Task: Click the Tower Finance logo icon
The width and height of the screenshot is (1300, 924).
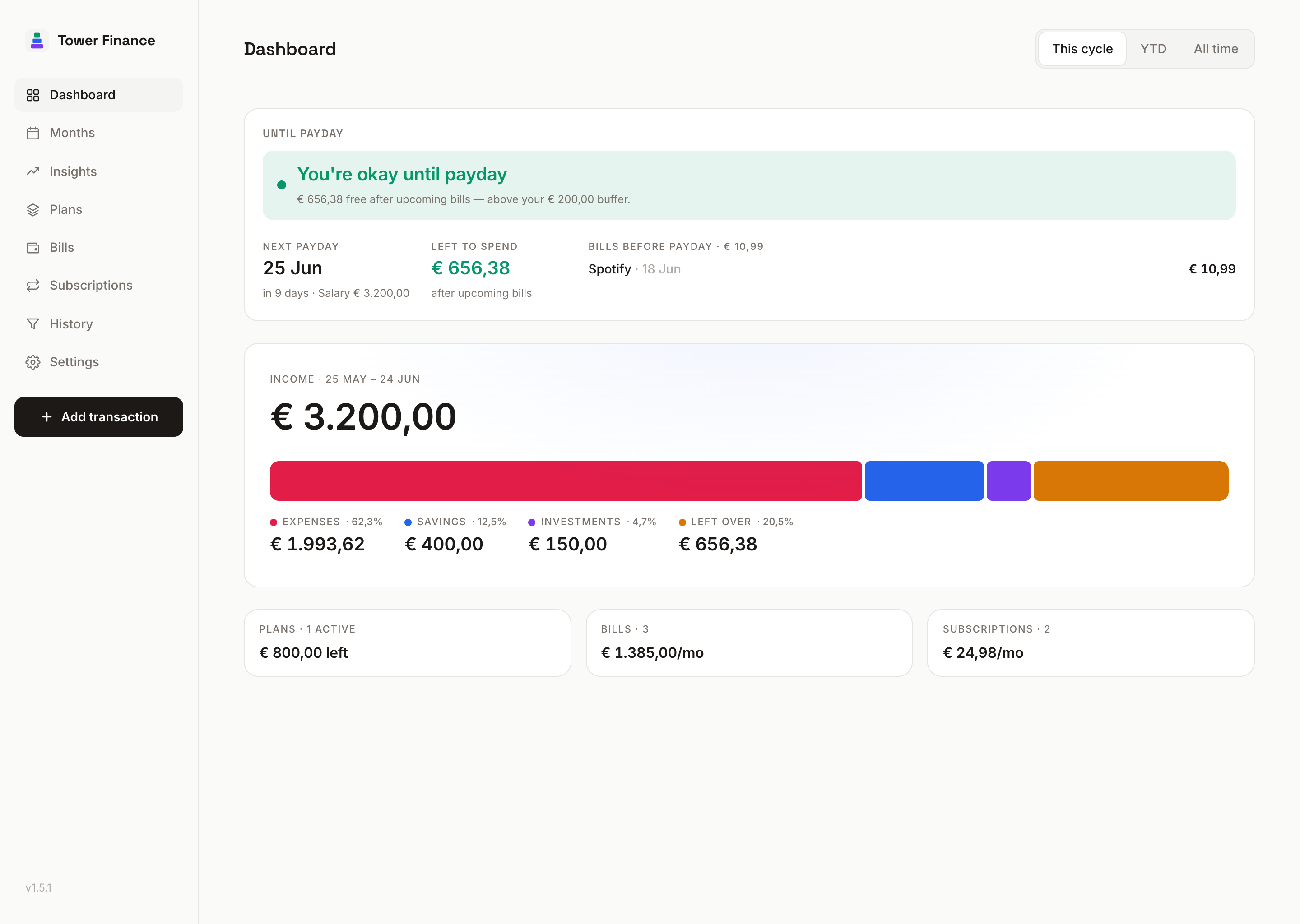Action: click(x=37, y=41)
